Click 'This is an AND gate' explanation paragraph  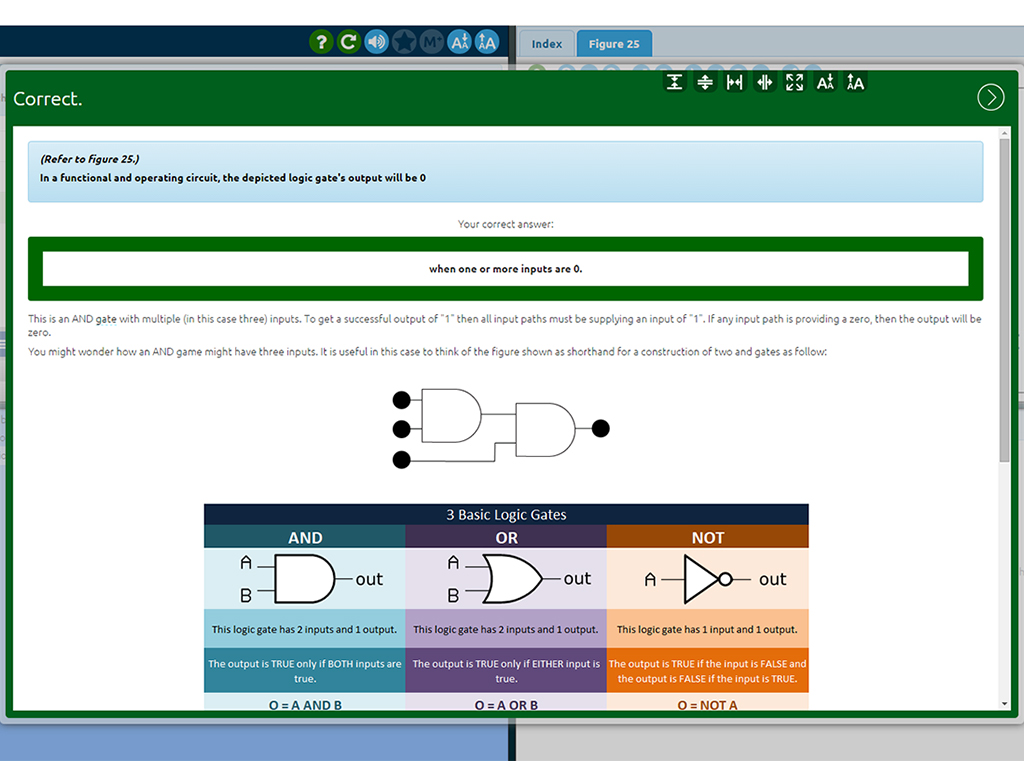[x=505, y=325]
